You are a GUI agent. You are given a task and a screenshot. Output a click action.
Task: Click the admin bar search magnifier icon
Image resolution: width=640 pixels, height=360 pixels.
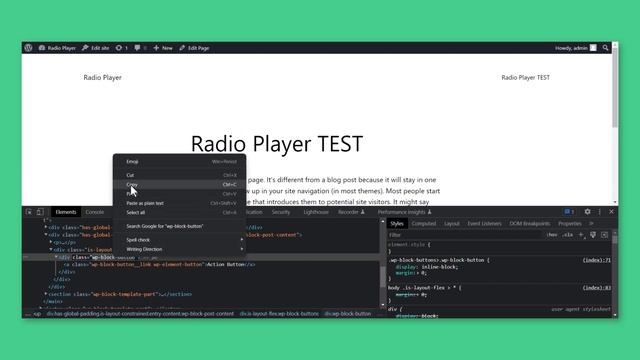[x=605, y=48]
